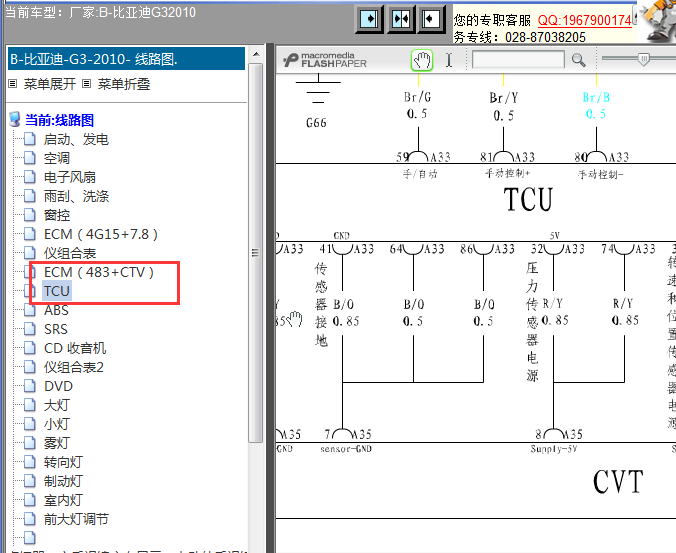Click the Br/G 0.5 wire label
The width and height of the screenshot is (676, 553).
coord(417,106)
